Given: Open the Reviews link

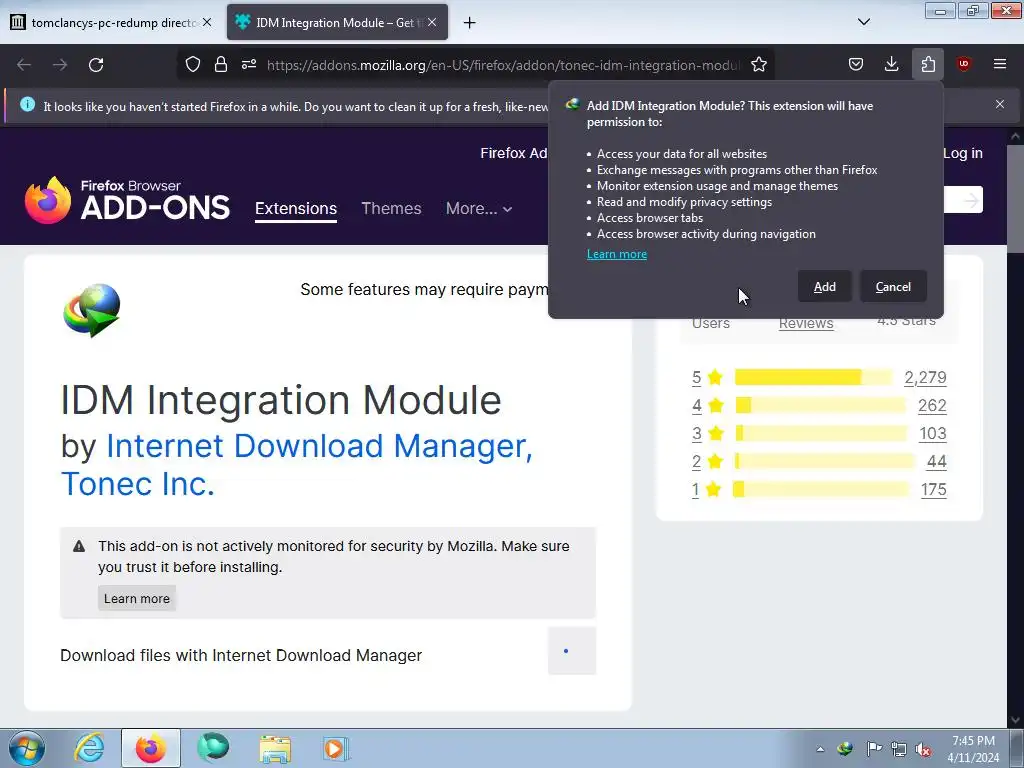Looking at the screenshot, I should click(x=806, y=323).
